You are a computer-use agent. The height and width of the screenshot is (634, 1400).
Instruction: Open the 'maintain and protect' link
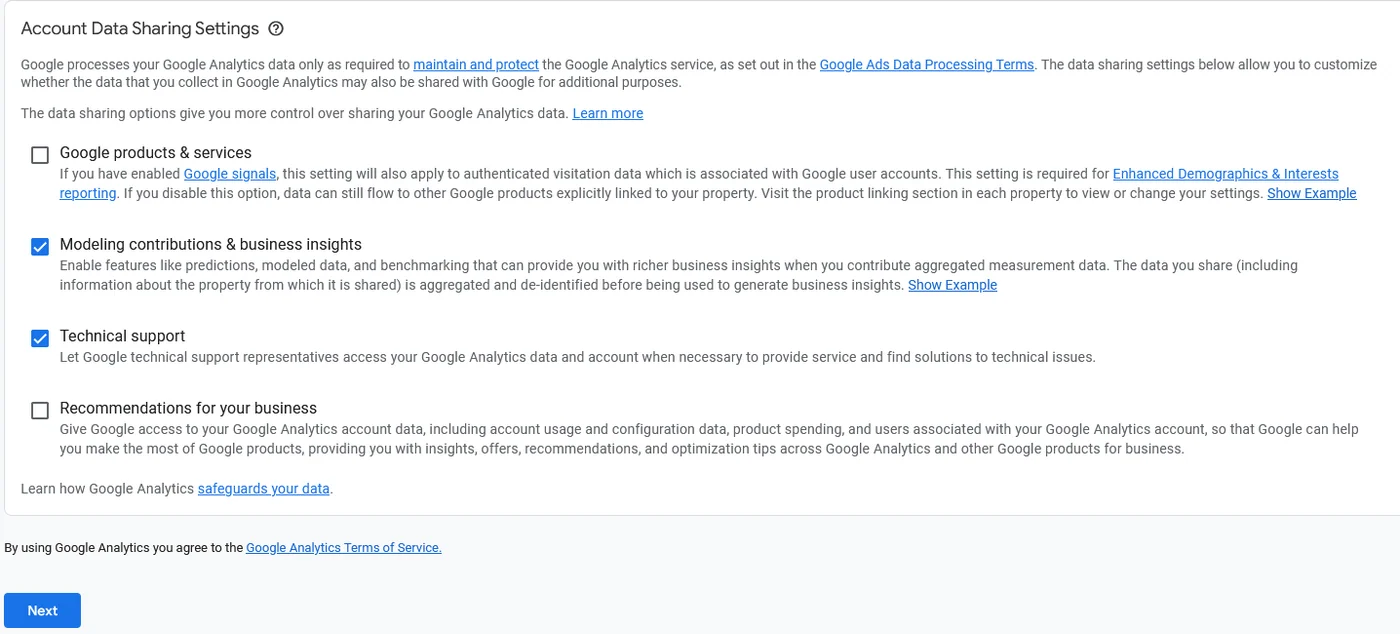(476, 64)
